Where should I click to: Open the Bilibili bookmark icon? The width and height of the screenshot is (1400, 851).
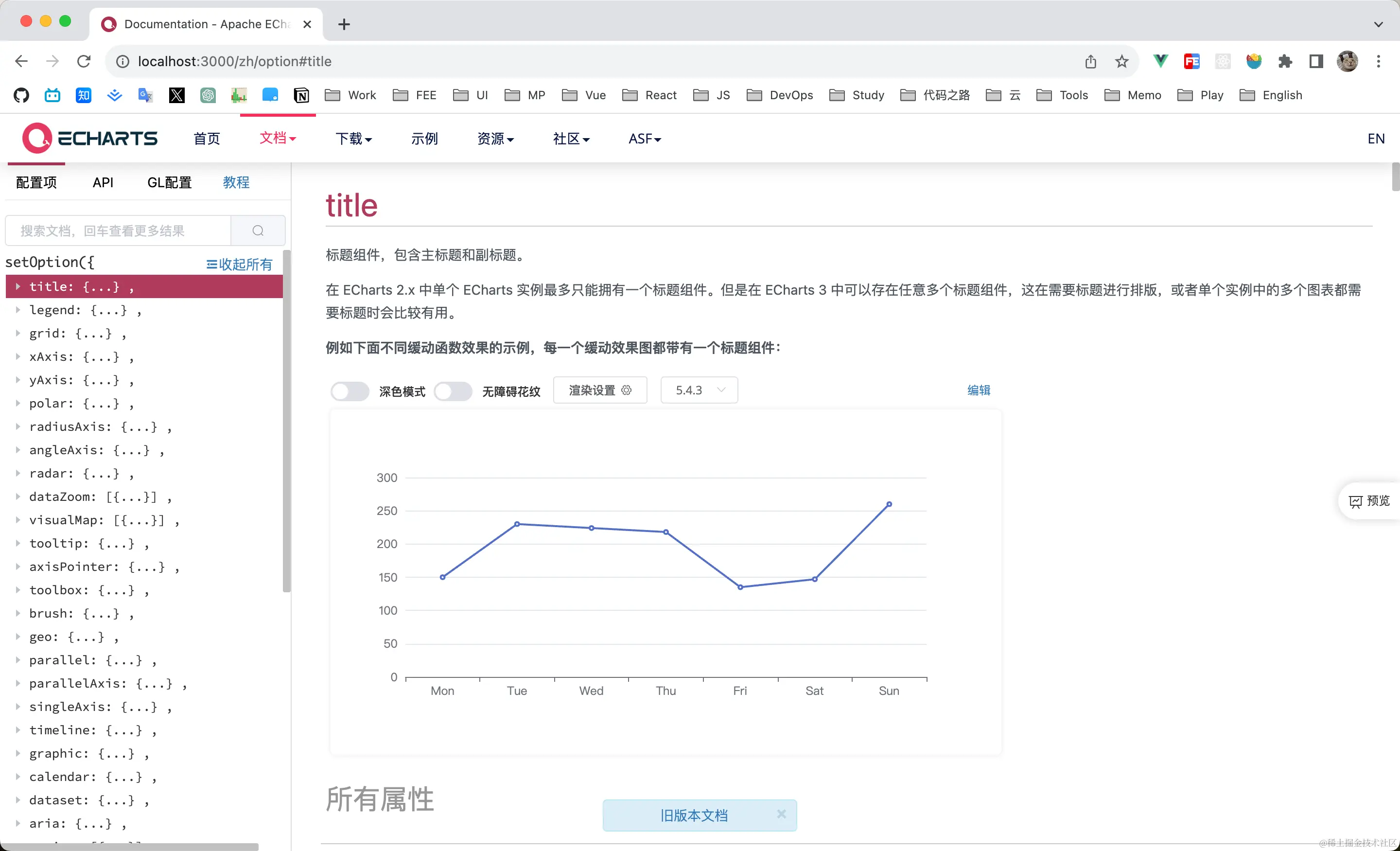pyautogui.click(x=52, y=95)
